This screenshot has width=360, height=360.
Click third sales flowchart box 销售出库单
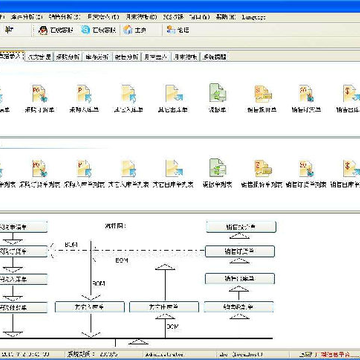(x=240, y=279)
